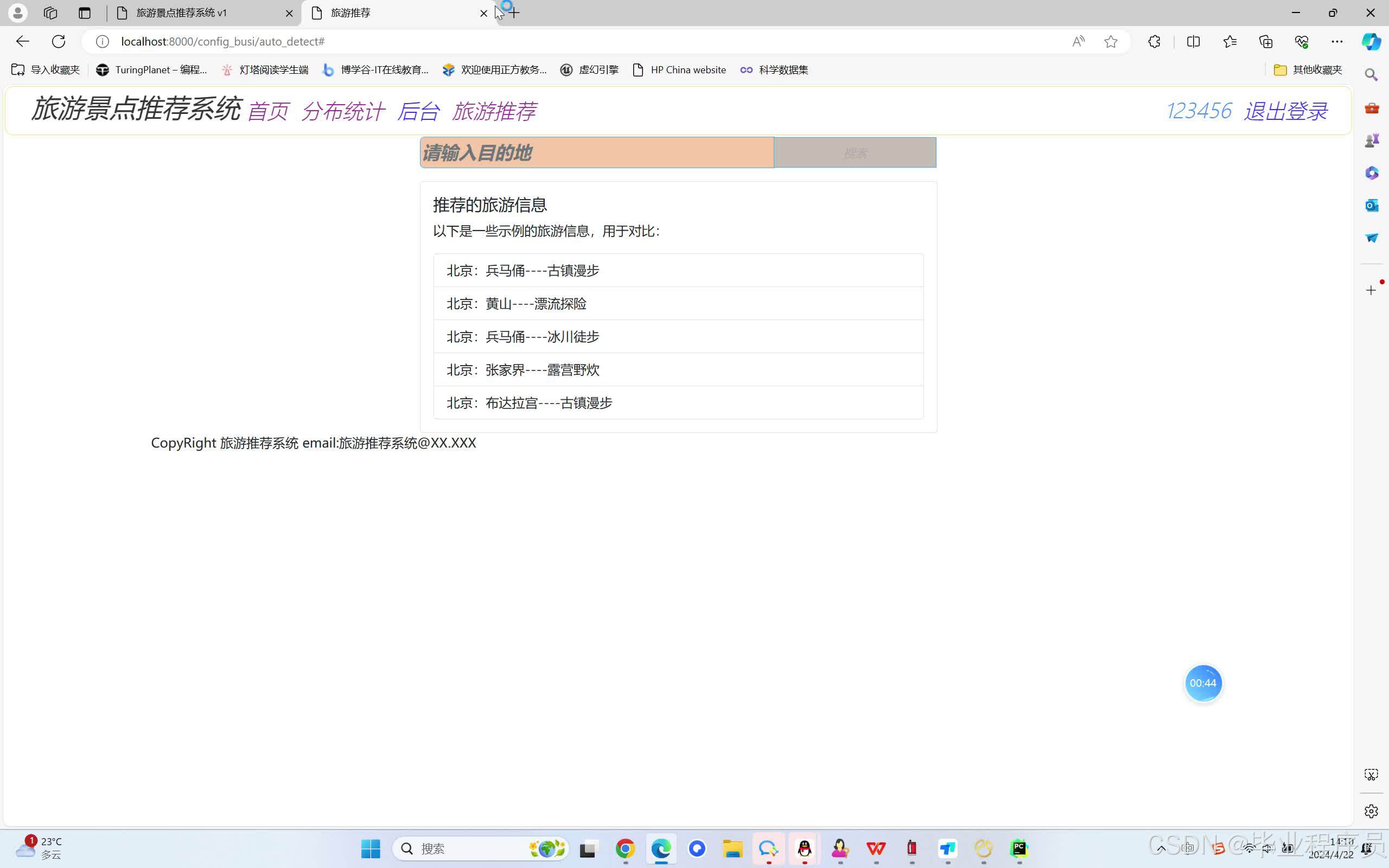Screen dimensions: 1389x868
Task: Open Collections icon in toolbar
Action: (1266, 41)
